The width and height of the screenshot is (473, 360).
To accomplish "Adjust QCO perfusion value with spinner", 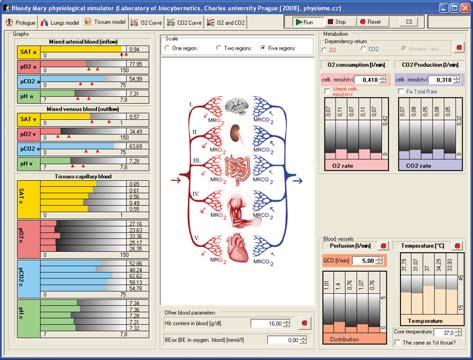I will point(379,261).
